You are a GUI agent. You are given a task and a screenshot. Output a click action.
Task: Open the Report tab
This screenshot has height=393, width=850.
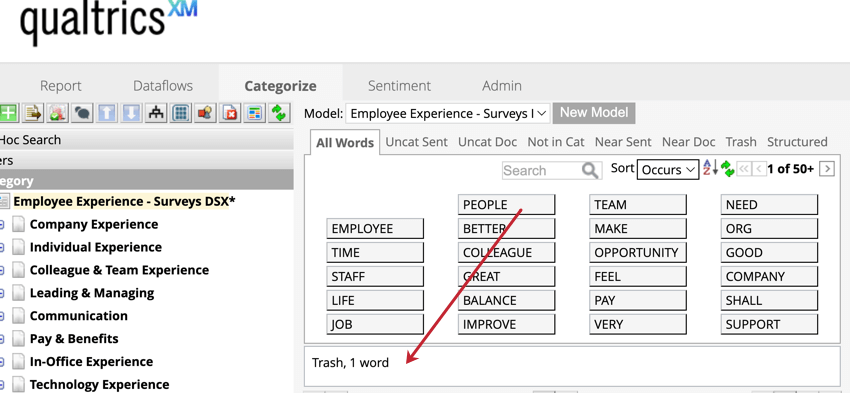pos(61,86)
